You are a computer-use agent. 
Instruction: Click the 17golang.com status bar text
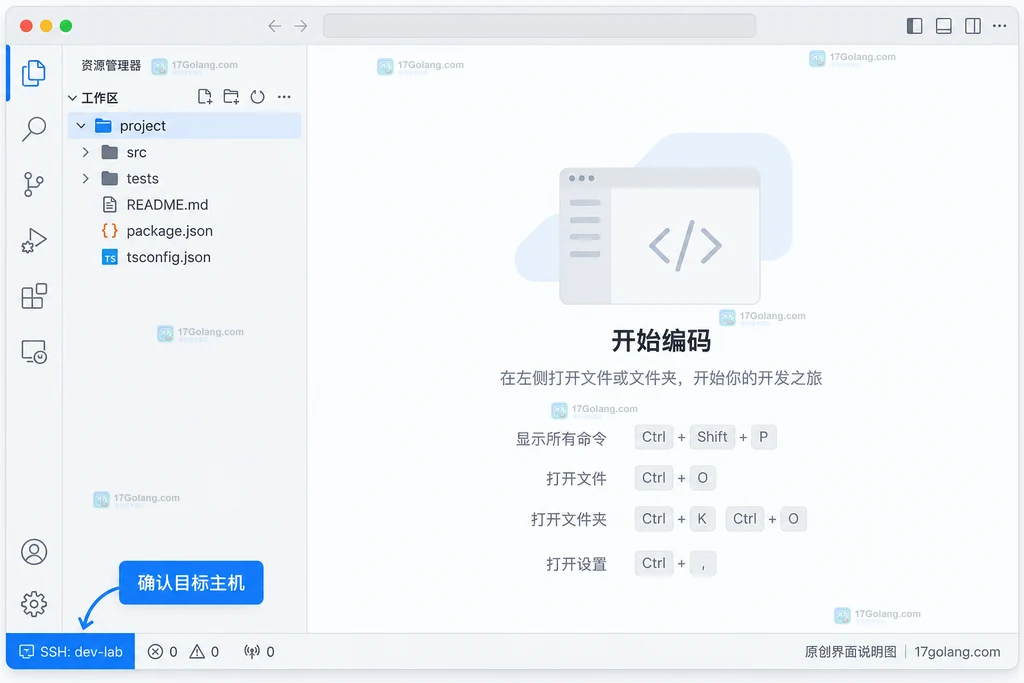(957, 652)
